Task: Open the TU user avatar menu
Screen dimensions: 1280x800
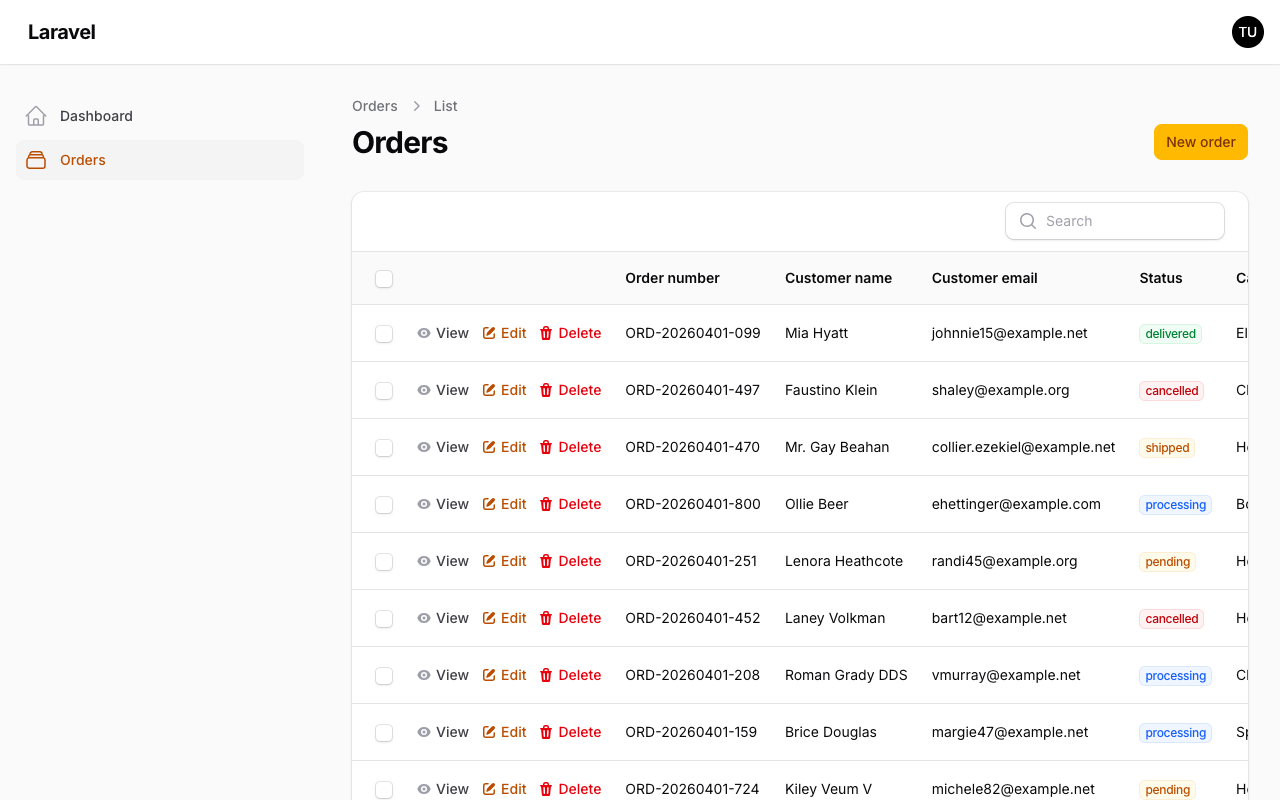Action: pos(1248,32)
